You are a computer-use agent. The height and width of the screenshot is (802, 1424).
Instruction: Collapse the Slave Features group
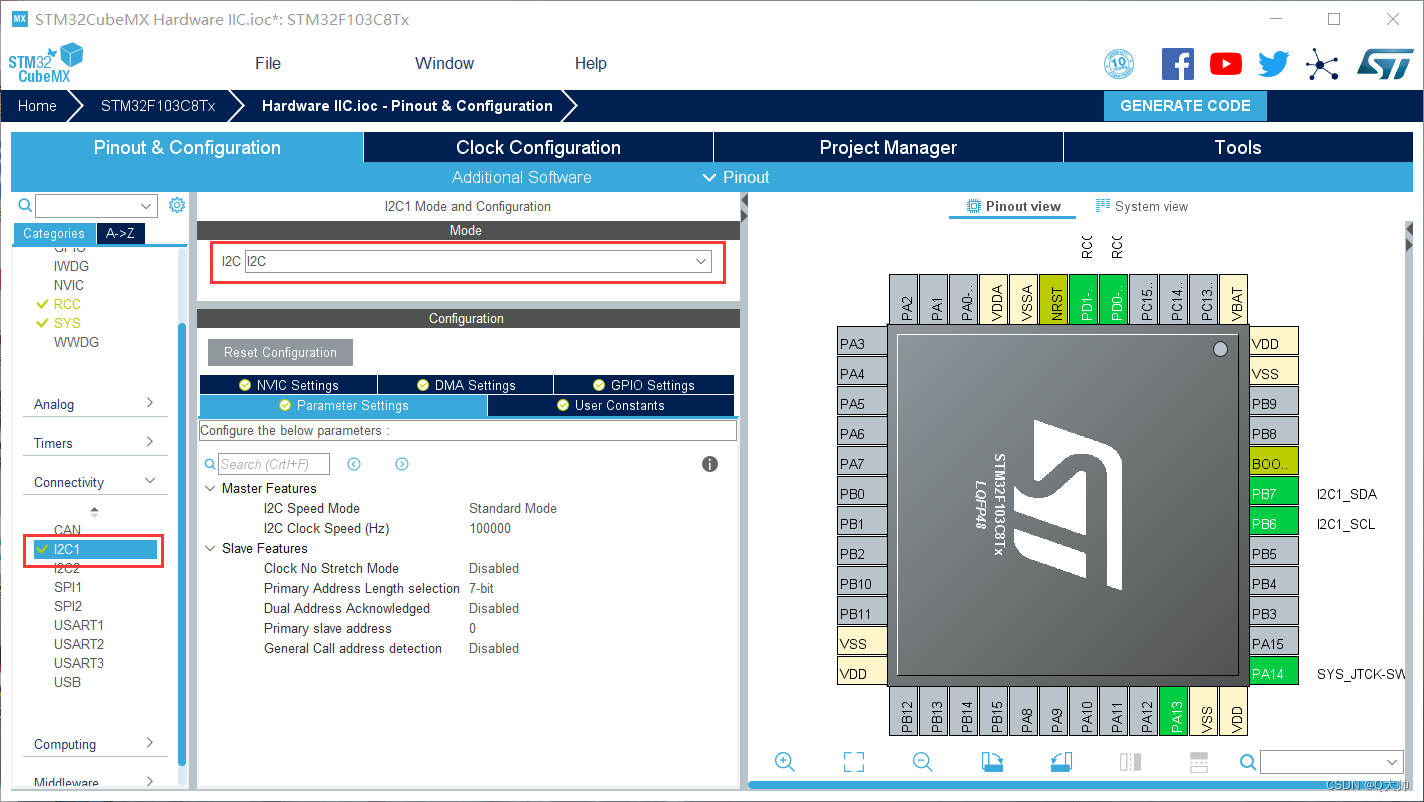pos(210,548)
